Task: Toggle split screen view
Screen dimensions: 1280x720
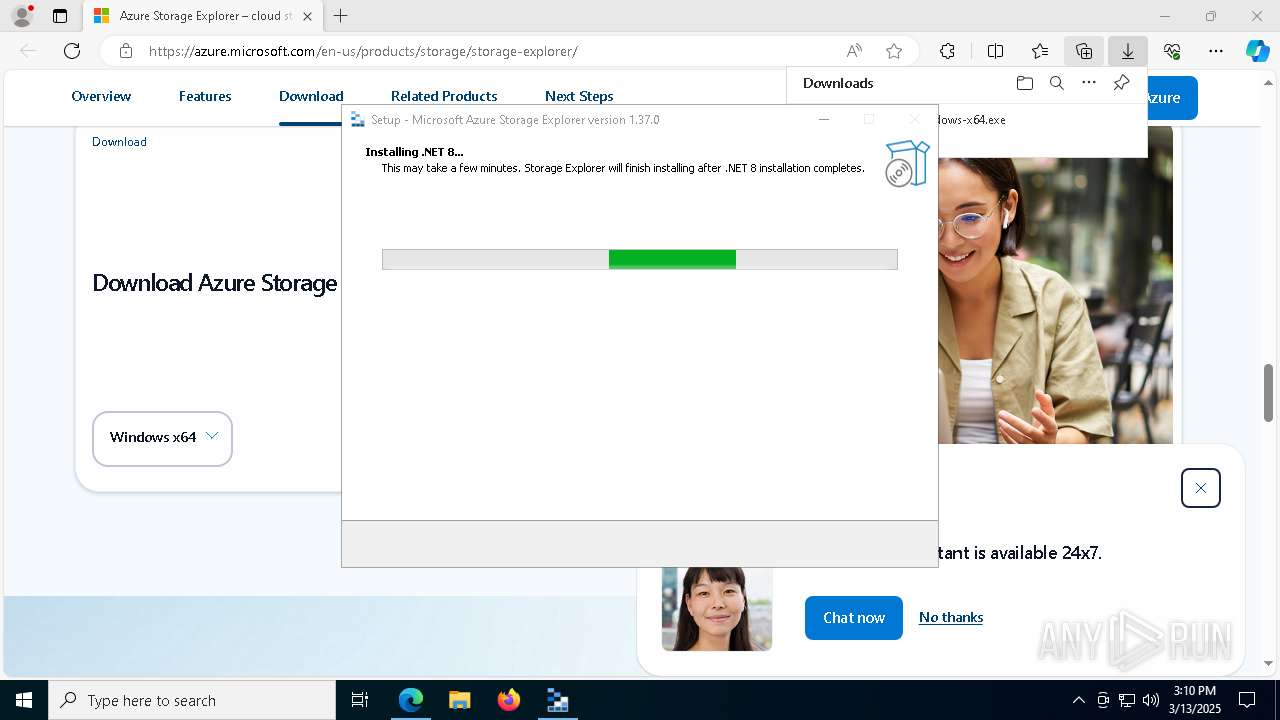Action: 995,51
